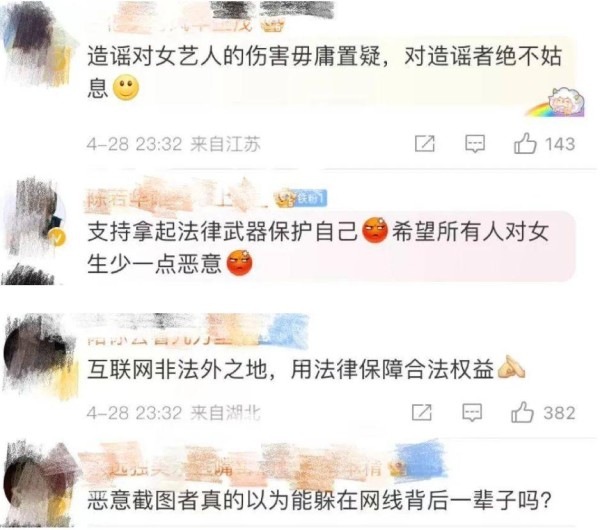
Task: Click the crown badge beside first username
Action: coord(272,25)
